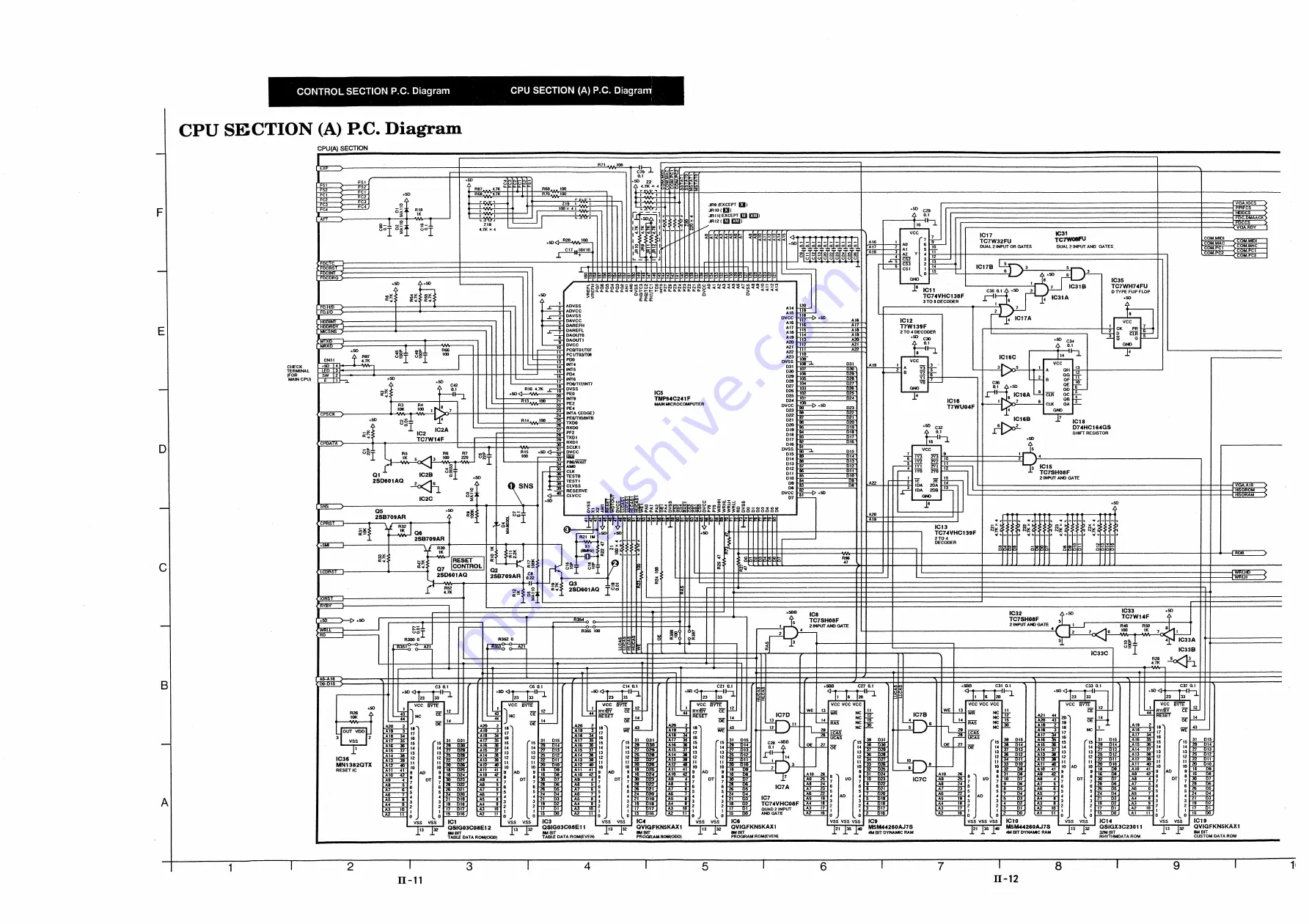The width and height of the screenshot is (1309, 924).
Task: Click the IC2C inverter symbol
Action: point(425,485)
